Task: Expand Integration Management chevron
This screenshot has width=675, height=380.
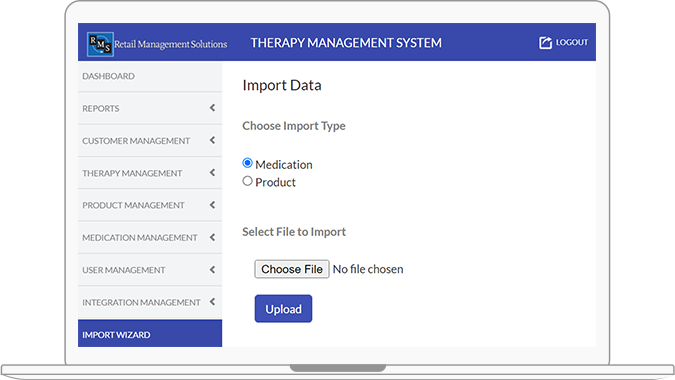Action: pos(212,302)
